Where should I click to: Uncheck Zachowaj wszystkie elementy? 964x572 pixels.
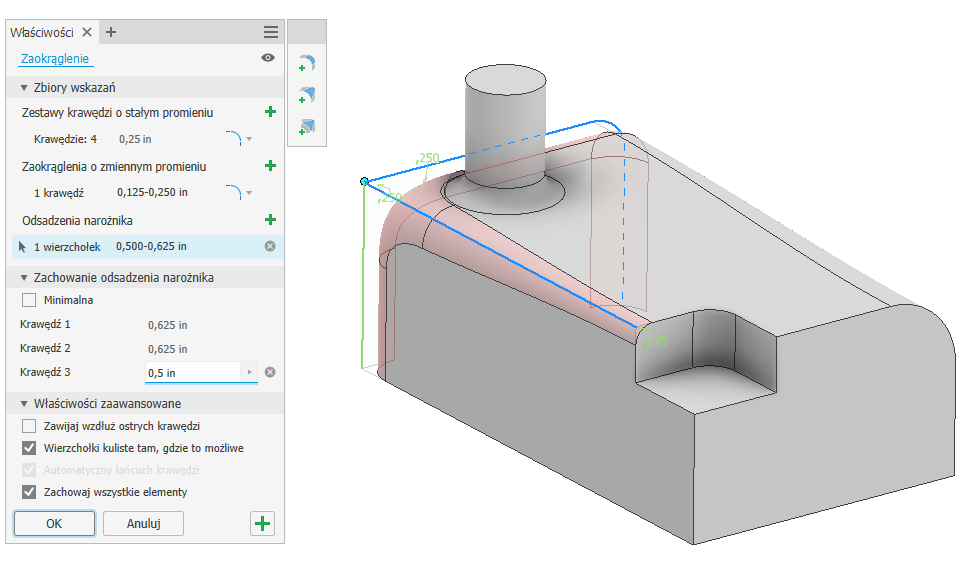click(29, 492)
